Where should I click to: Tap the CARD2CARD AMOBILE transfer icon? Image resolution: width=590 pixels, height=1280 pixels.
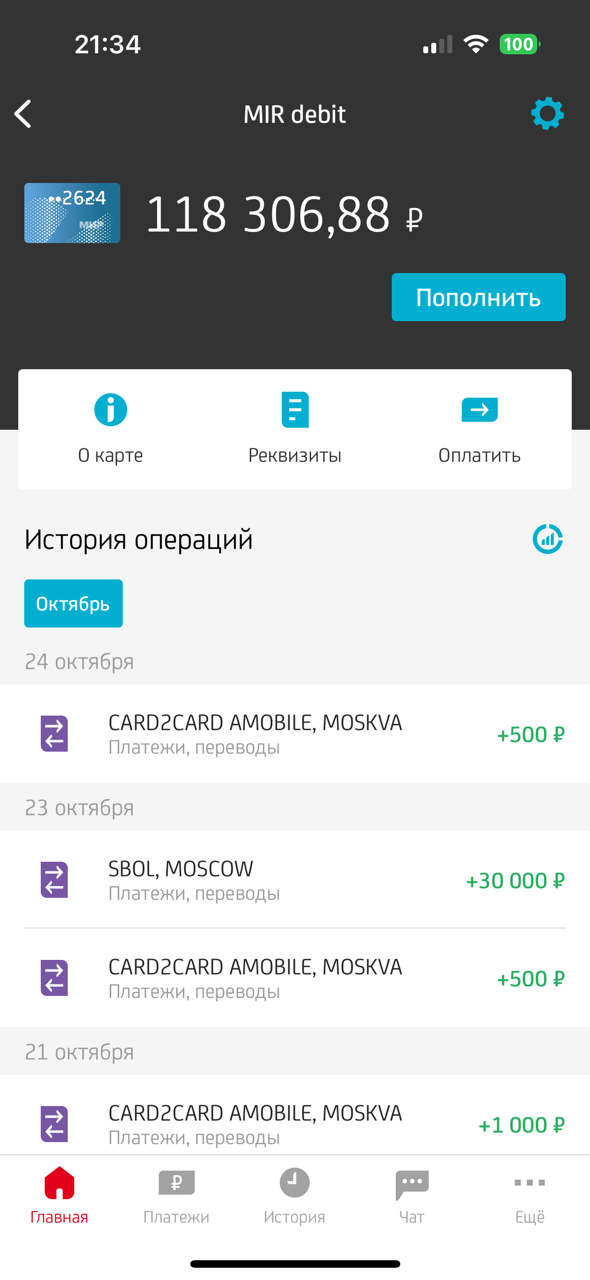pos(56,733)
